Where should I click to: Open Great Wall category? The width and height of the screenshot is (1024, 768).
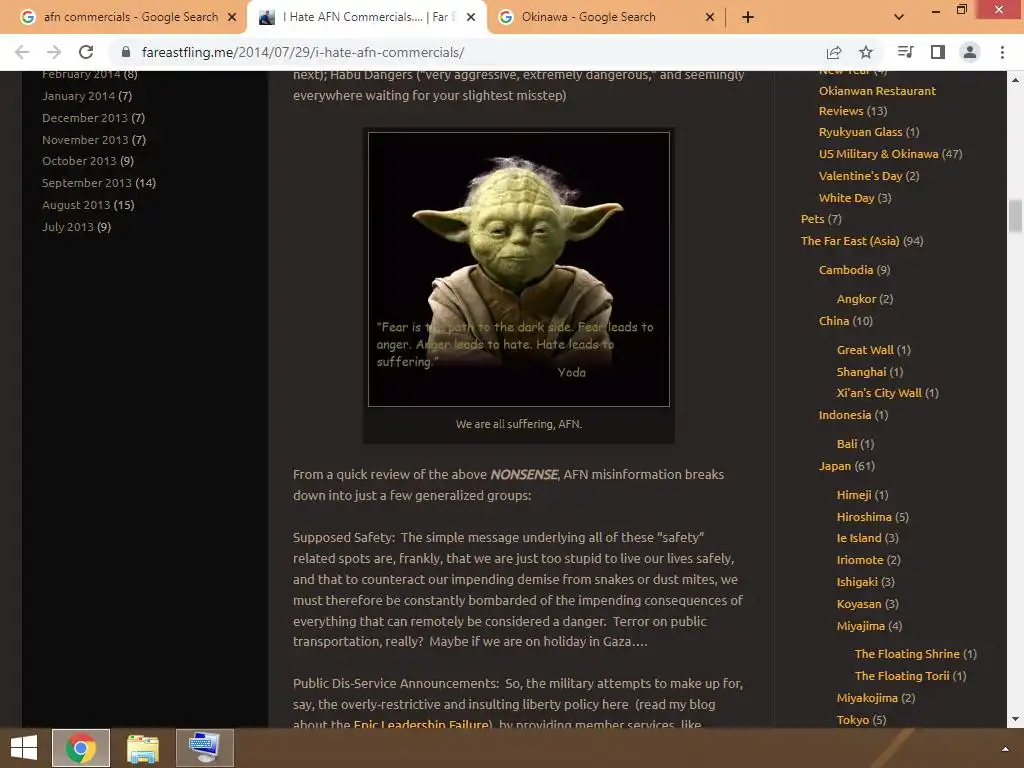[x=865, y=350]
